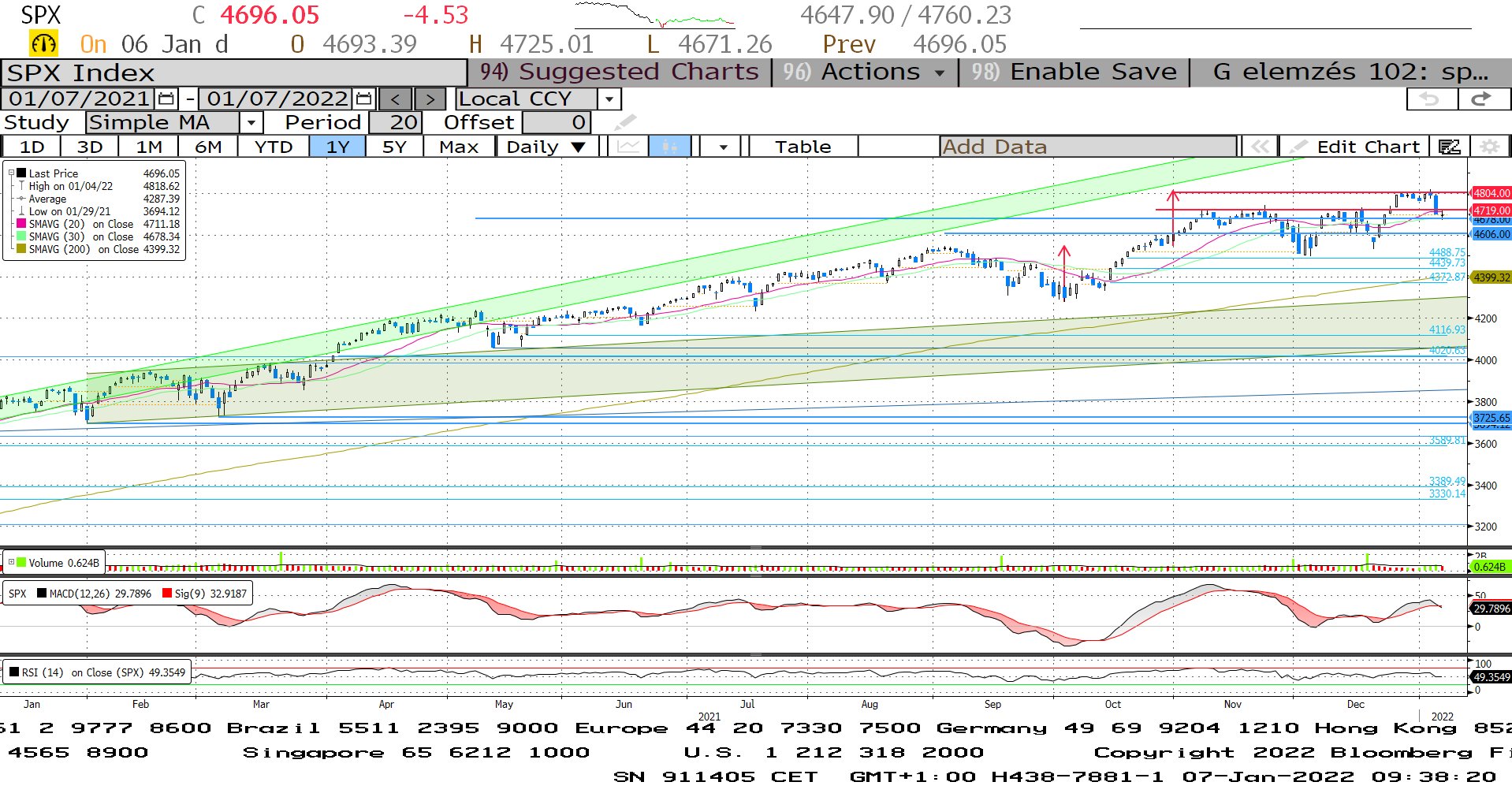The width and height of the screenshot is (1512, 808).
Task: Open the chart type dropdown arrow
Action: tap(723, 147)
